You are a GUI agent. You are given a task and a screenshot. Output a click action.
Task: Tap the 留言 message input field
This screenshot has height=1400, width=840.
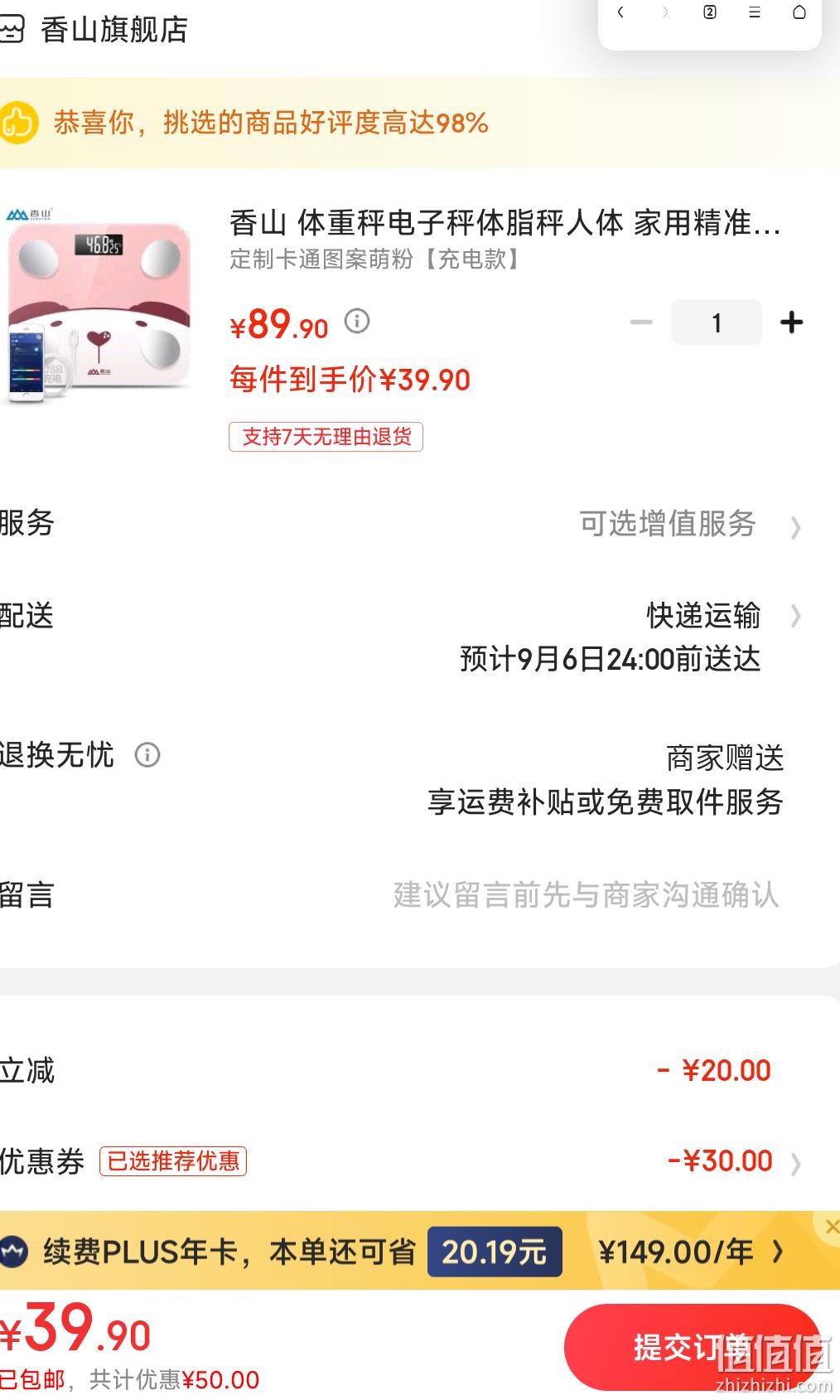tap(586, 895)
